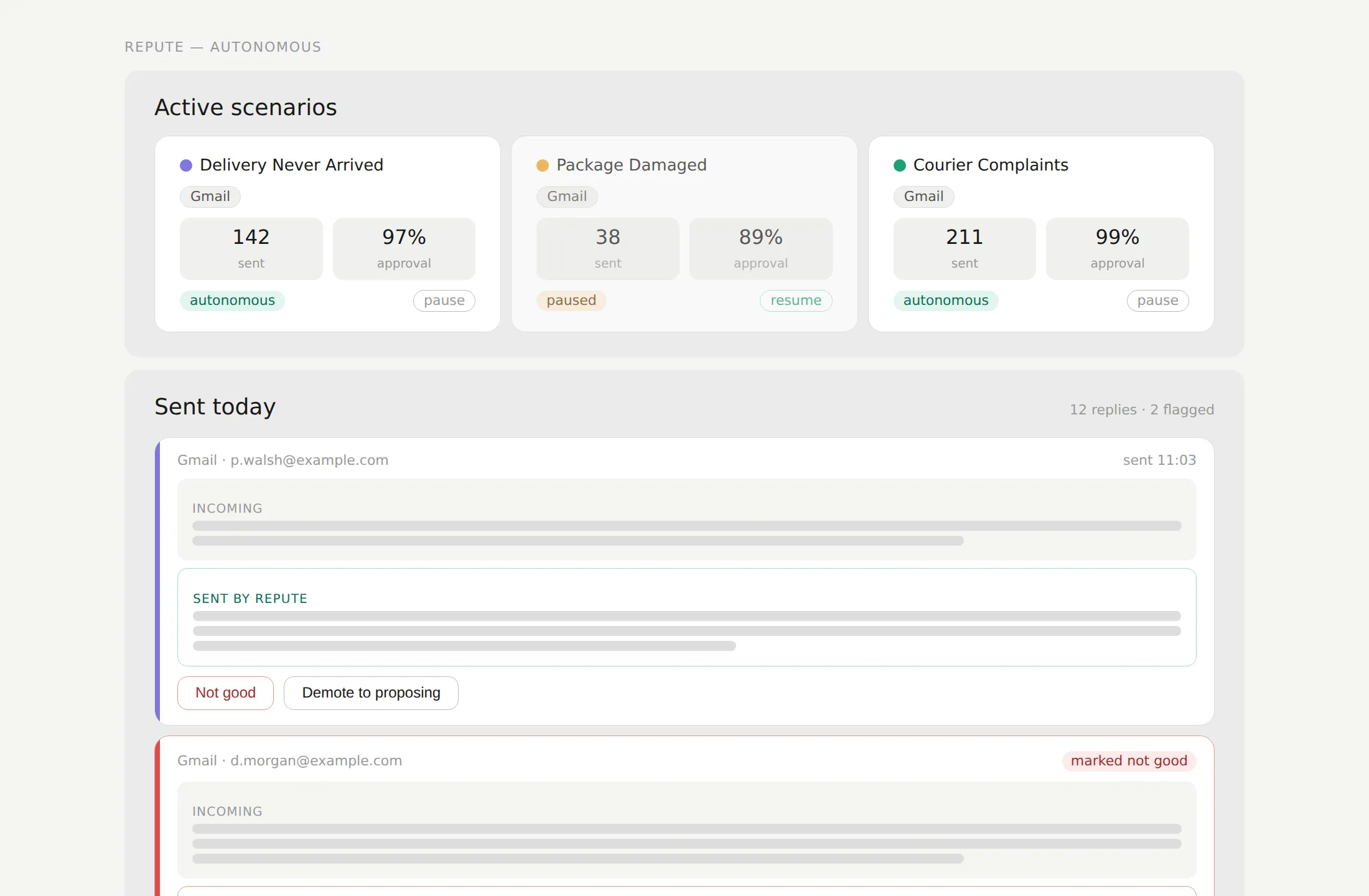The width and height of the screenshot is (1369, 896).
Task: Open the Courier Complaints card title
Action: tap(991, 165)
